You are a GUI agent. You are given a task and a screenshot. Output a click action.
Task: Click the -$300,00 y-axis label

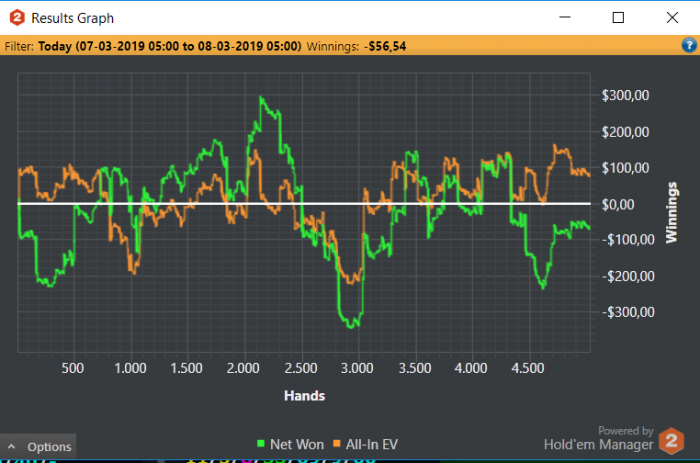point(623,312)
